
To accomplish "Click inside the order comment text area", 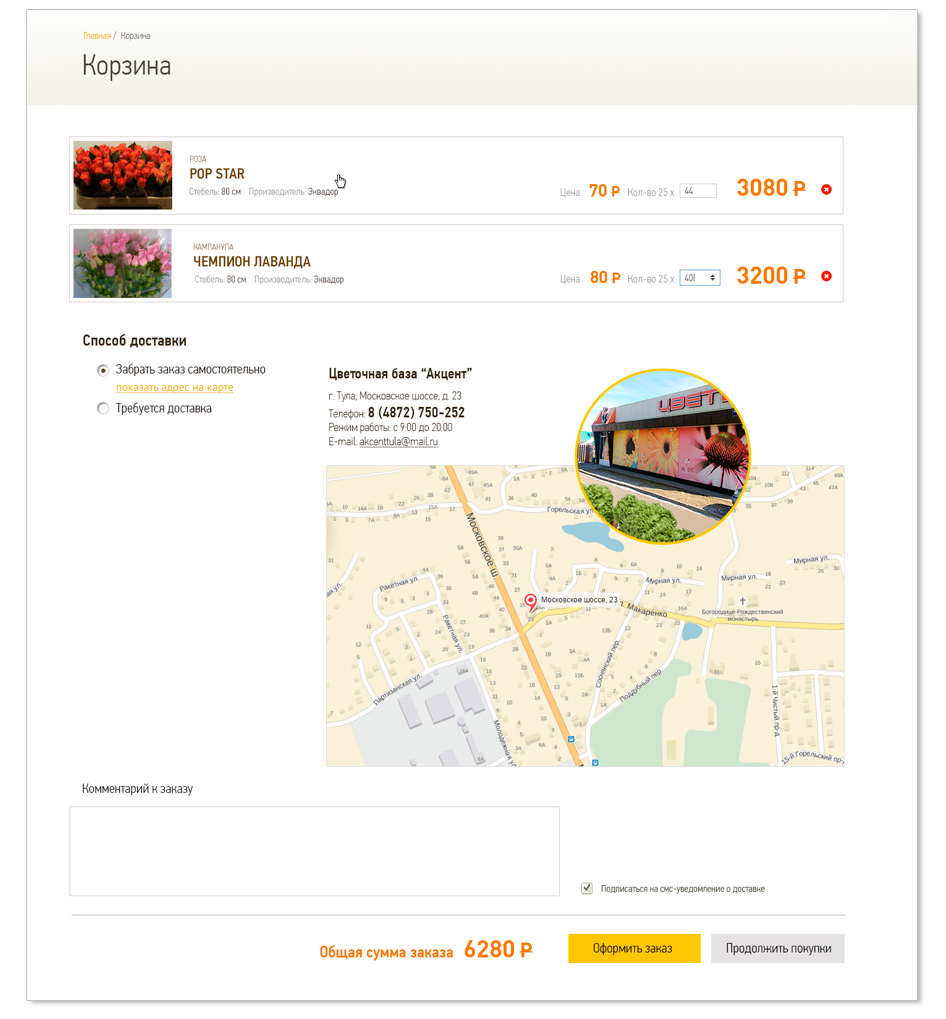I will (314, 851).
